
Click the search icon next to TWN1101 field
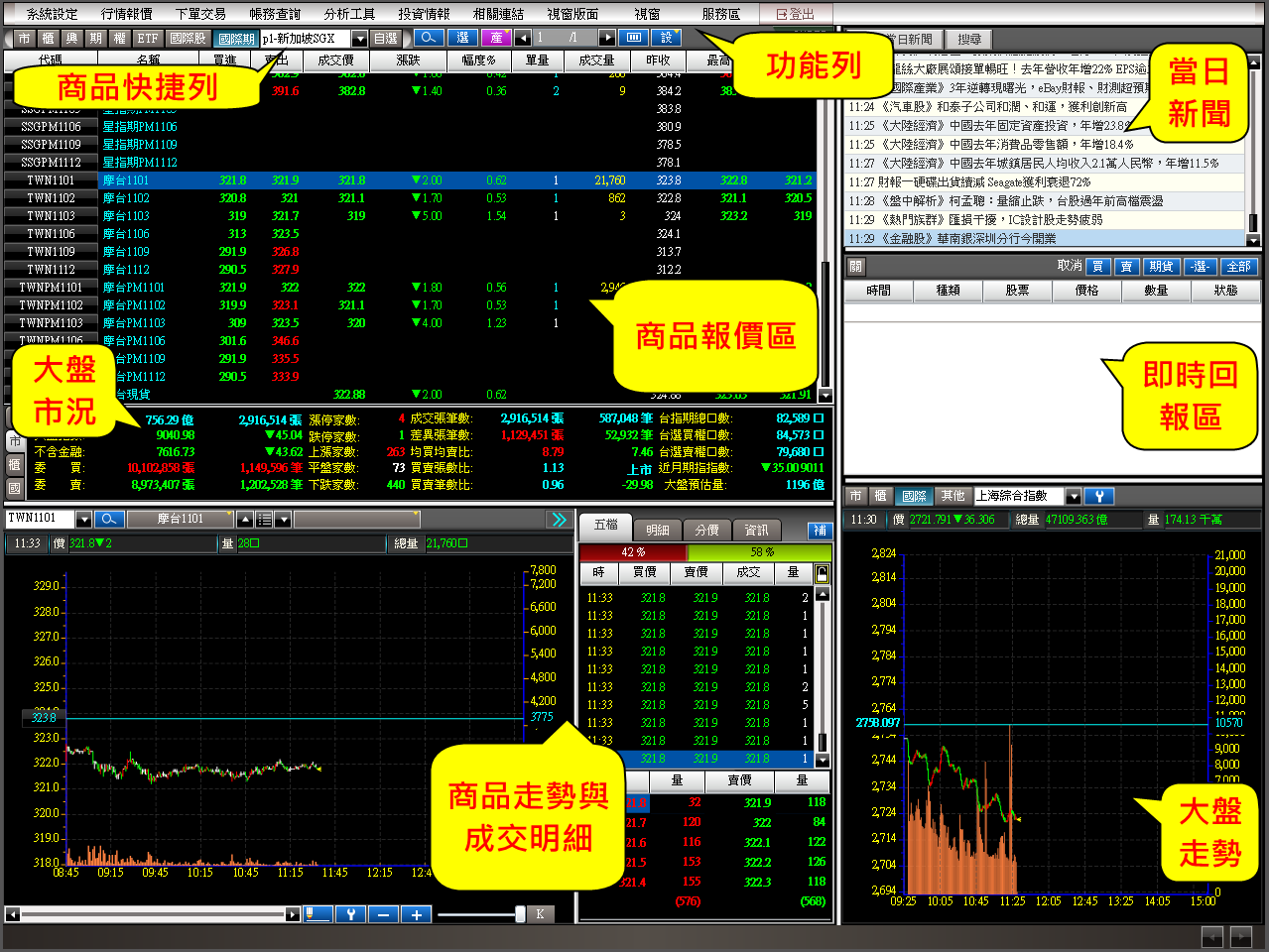[109, 519]
